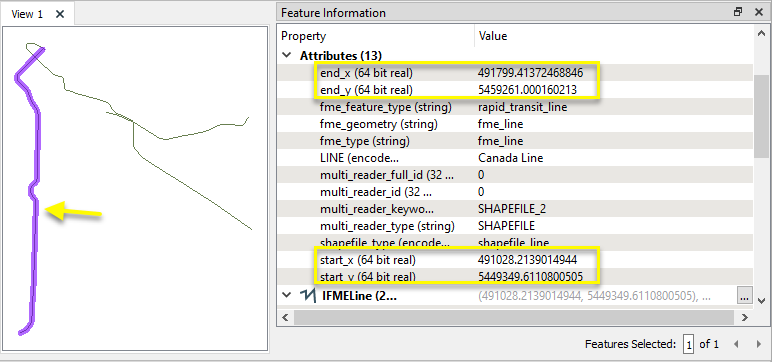Go to the previous selected feature
This screenshot has width=772, height=362.
[x=737, y=344]
